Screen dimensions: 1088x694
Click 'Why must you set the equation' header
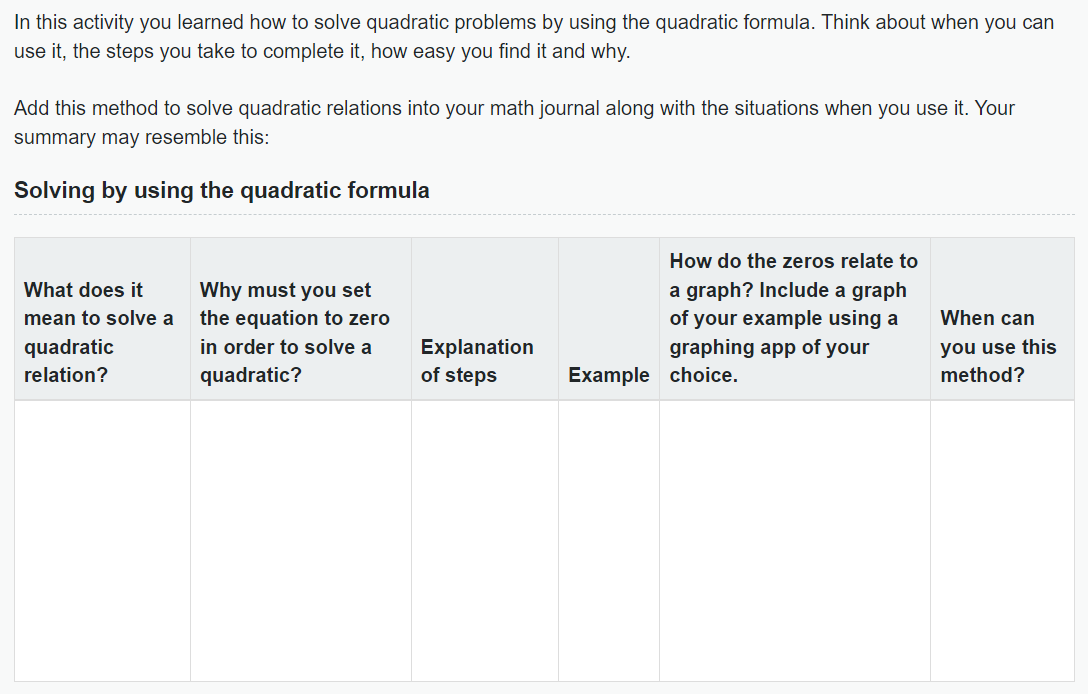pyautogui.click(x=300, y=319)
